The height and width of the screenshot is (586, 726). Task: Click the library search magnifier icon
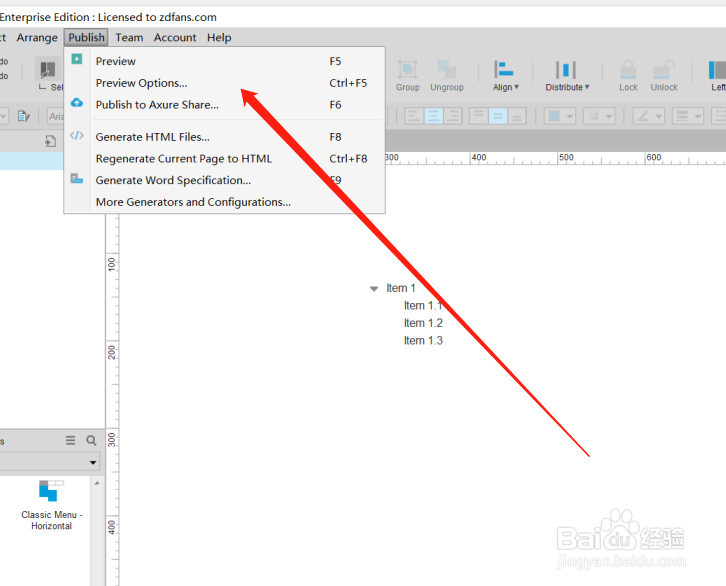click(x=91, y=440)
